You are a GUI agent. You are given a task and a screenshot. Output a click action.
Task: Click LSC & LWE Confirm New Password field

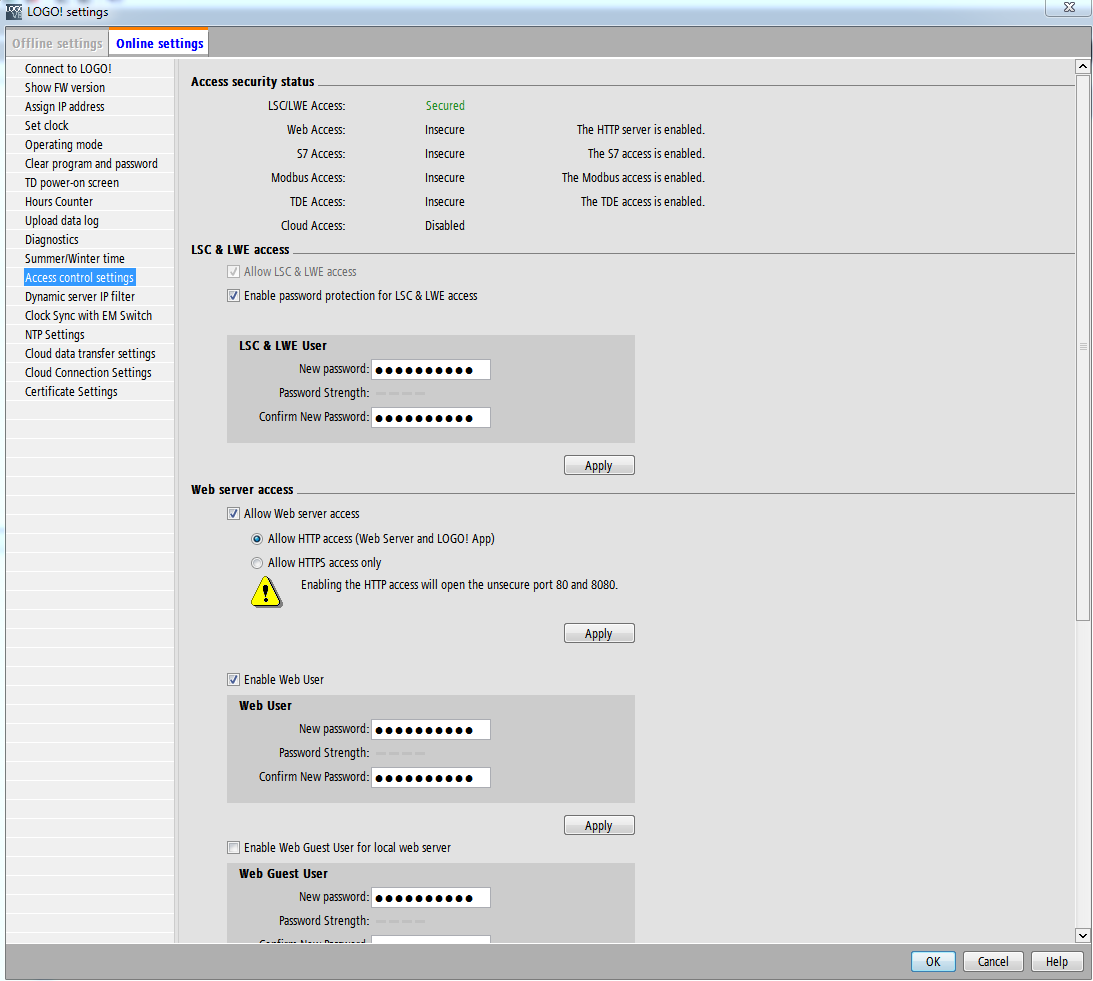[x=430, y=418]
